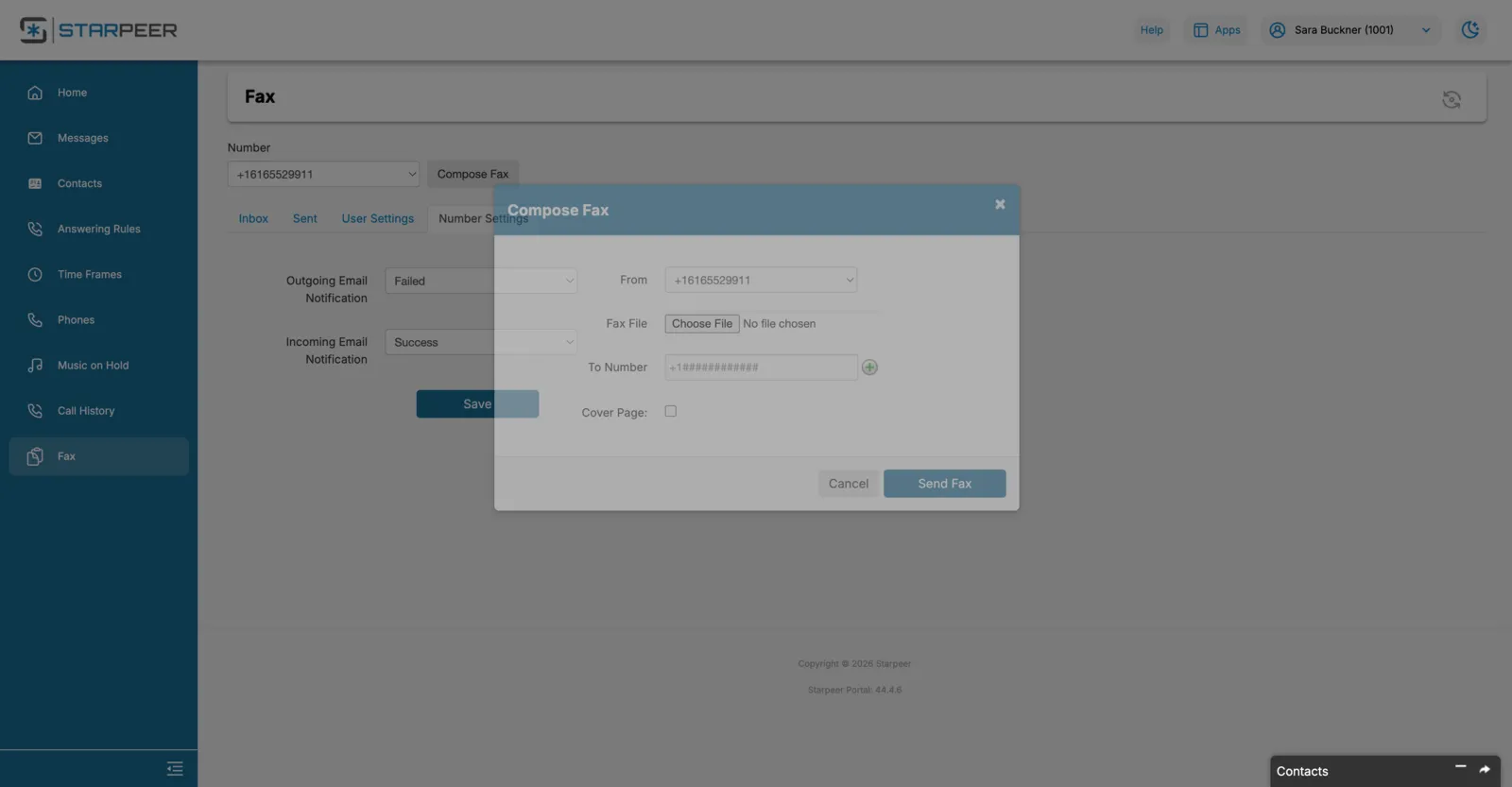Open the Number +16165529911 dropdown
The height and width of the screenshot is (787, 1512).
[x=323, y=174]
